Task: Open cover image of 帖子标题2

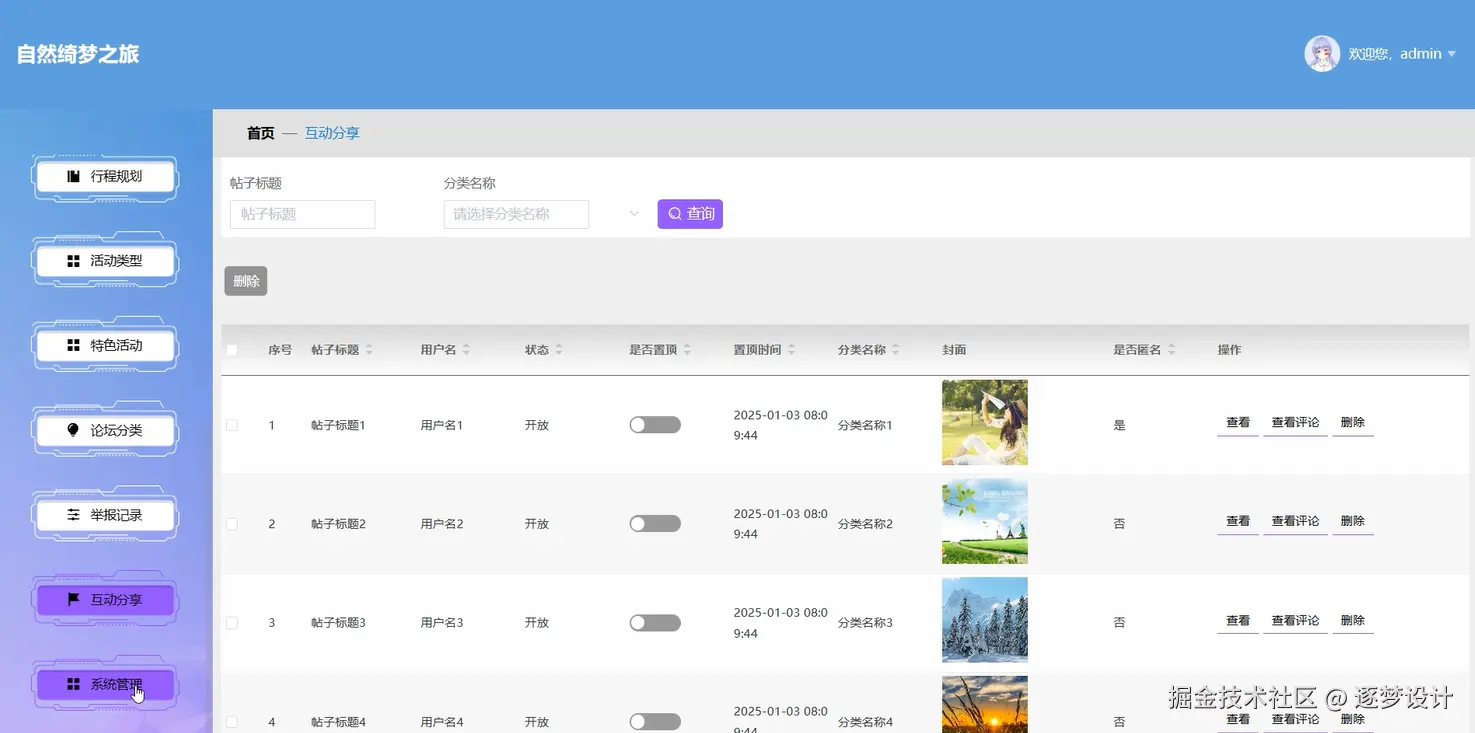Action: pos(985,521)
